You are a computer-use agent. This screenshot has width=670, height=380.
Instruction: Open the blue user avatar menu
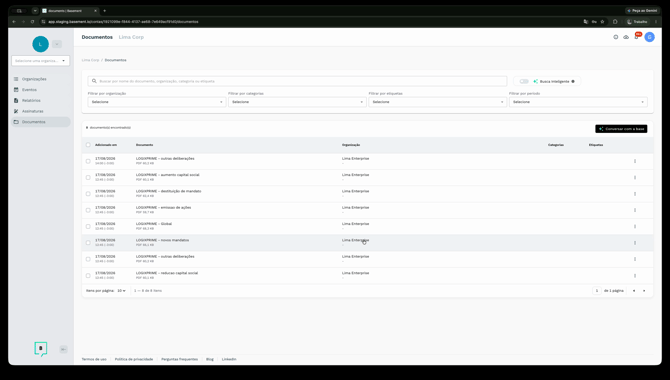(649, 37)
